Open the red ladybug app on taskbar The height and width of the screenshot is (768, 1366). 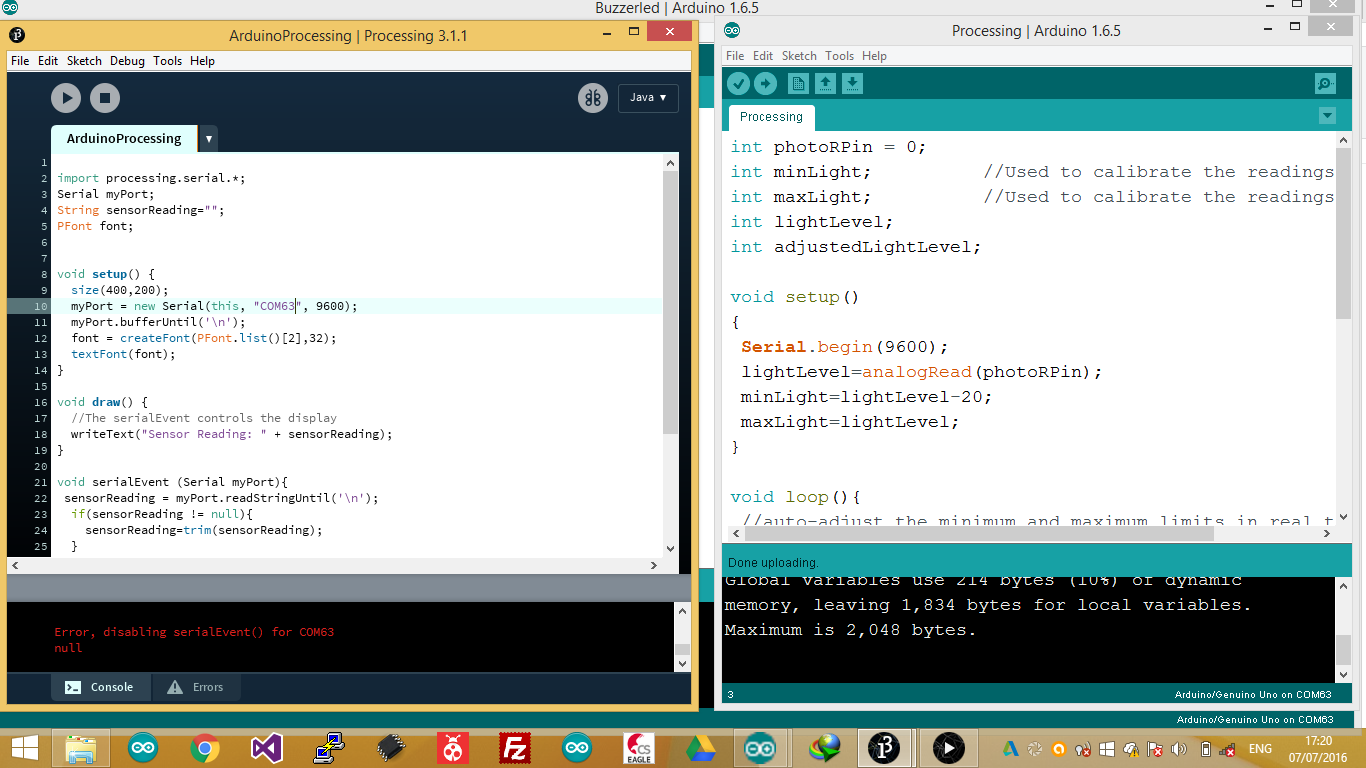453,748
